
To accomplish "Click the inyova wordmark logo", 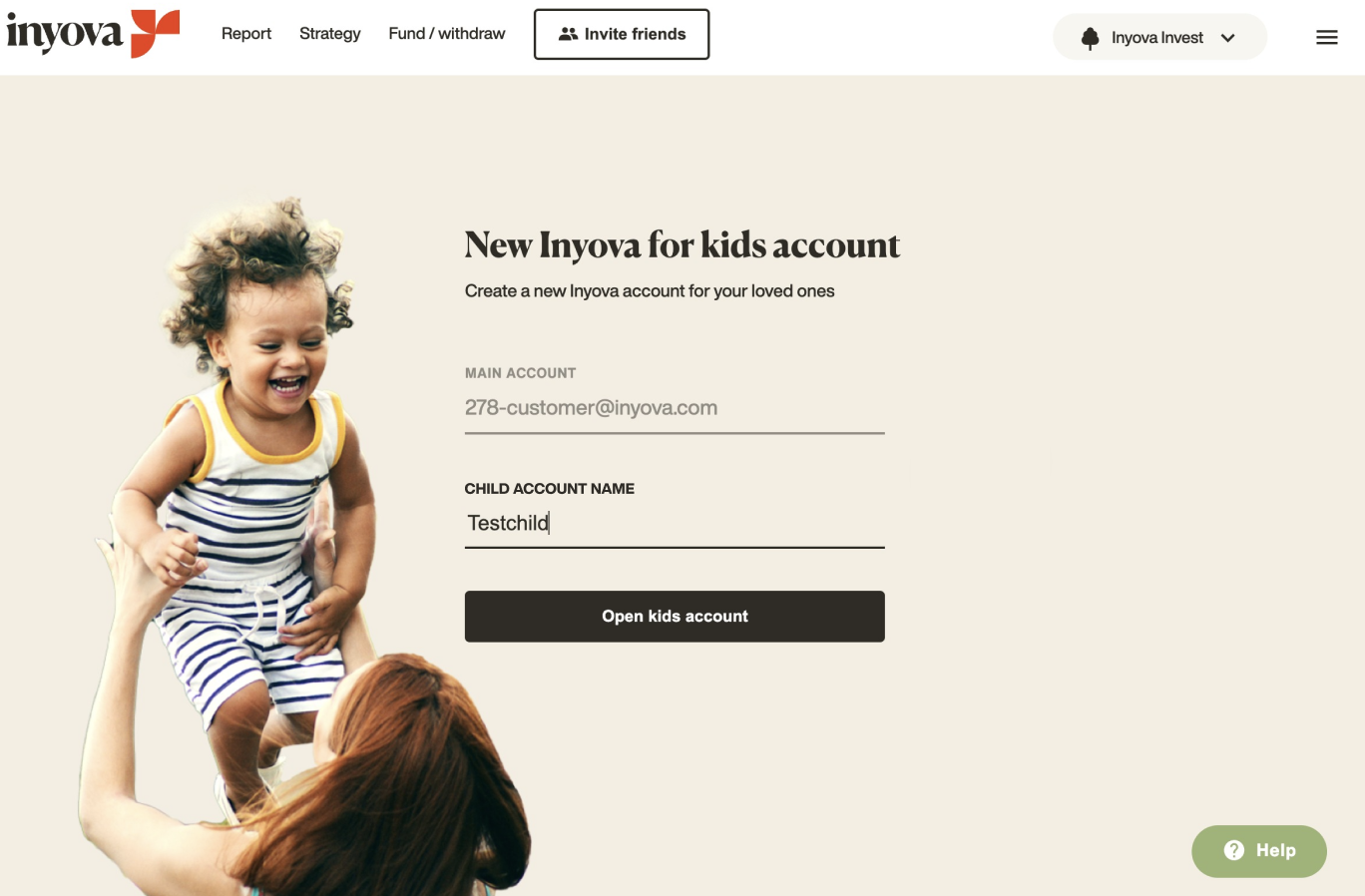I will point(64,34).
